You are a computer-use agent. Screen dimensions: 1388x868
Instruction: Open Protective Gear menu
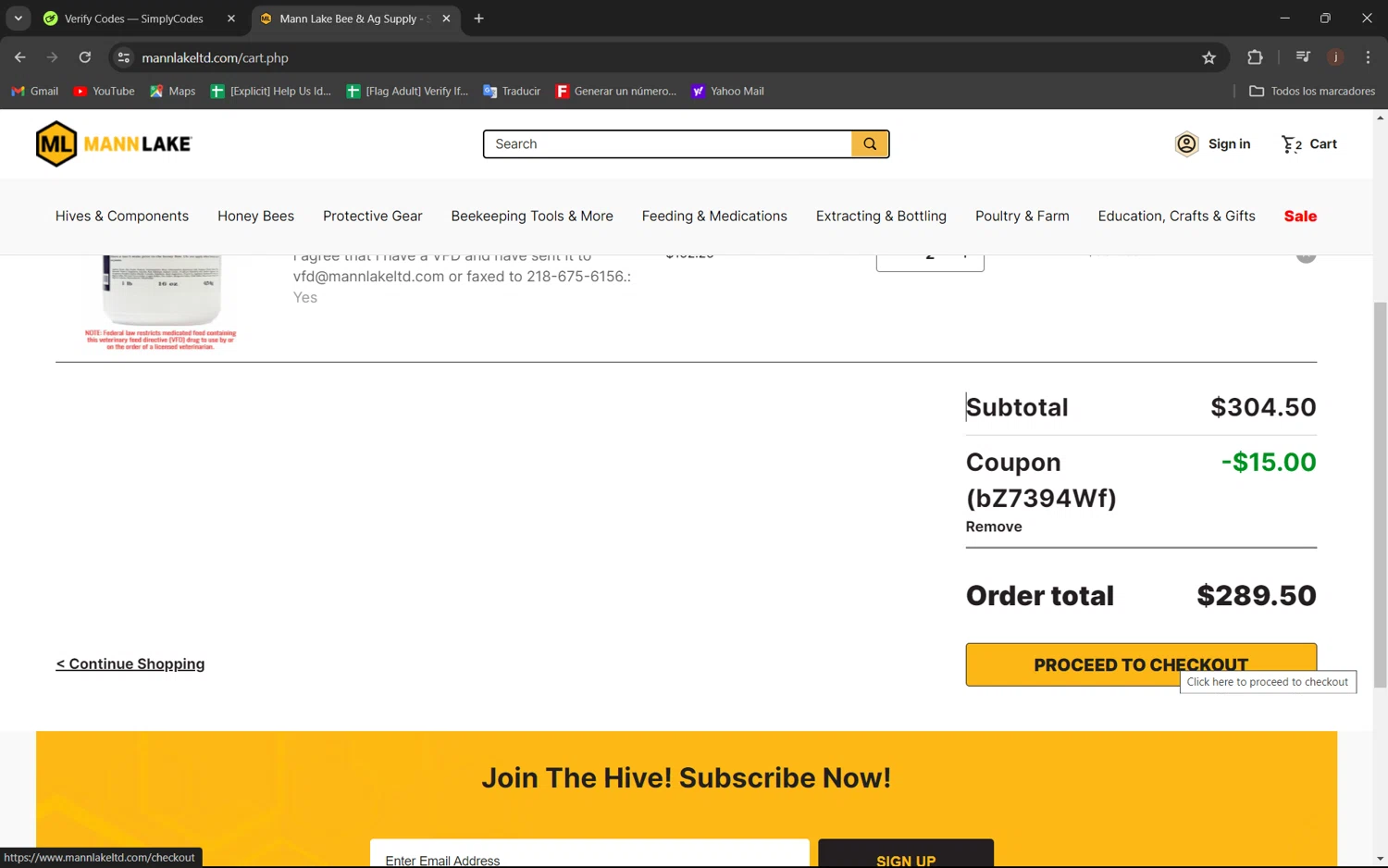click(373, 216)
